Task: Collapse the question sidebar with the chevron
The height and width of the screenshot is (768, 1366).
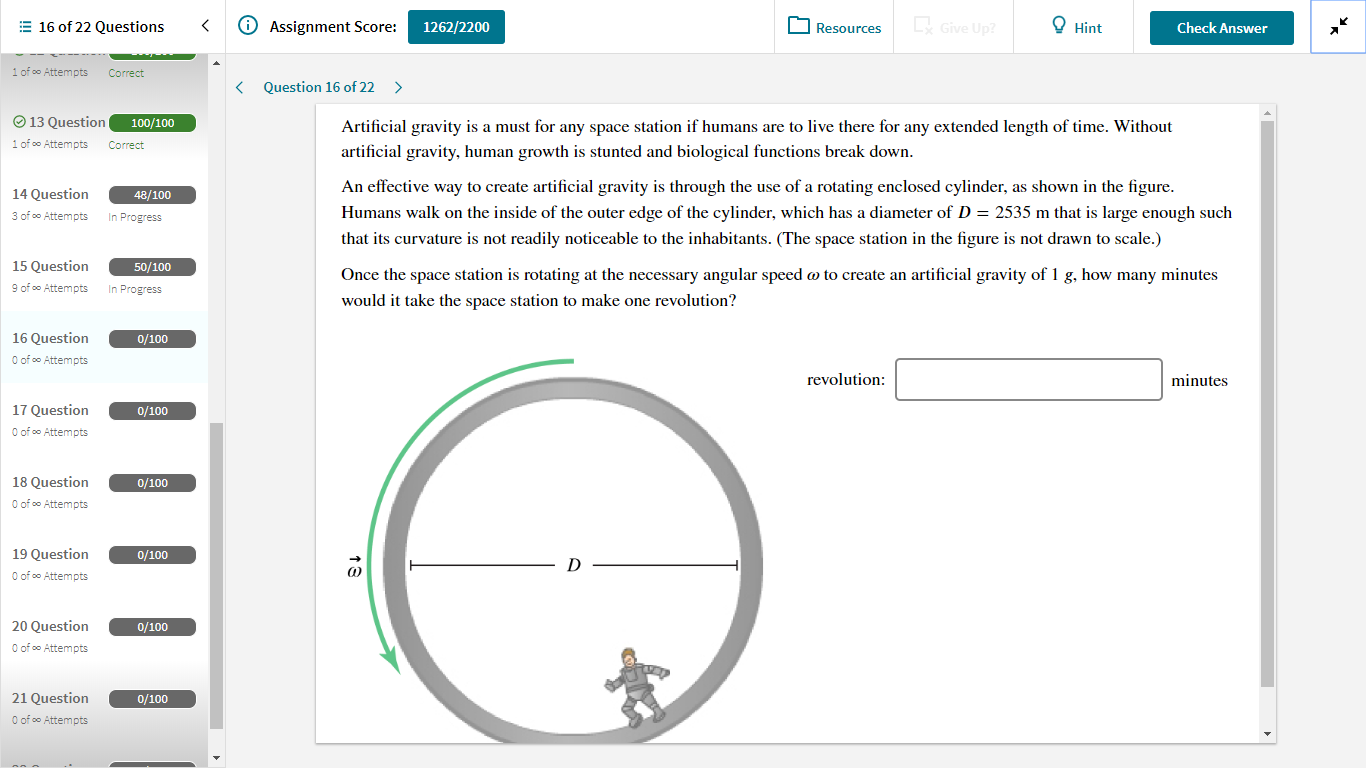Action: (x=207, y=27)
